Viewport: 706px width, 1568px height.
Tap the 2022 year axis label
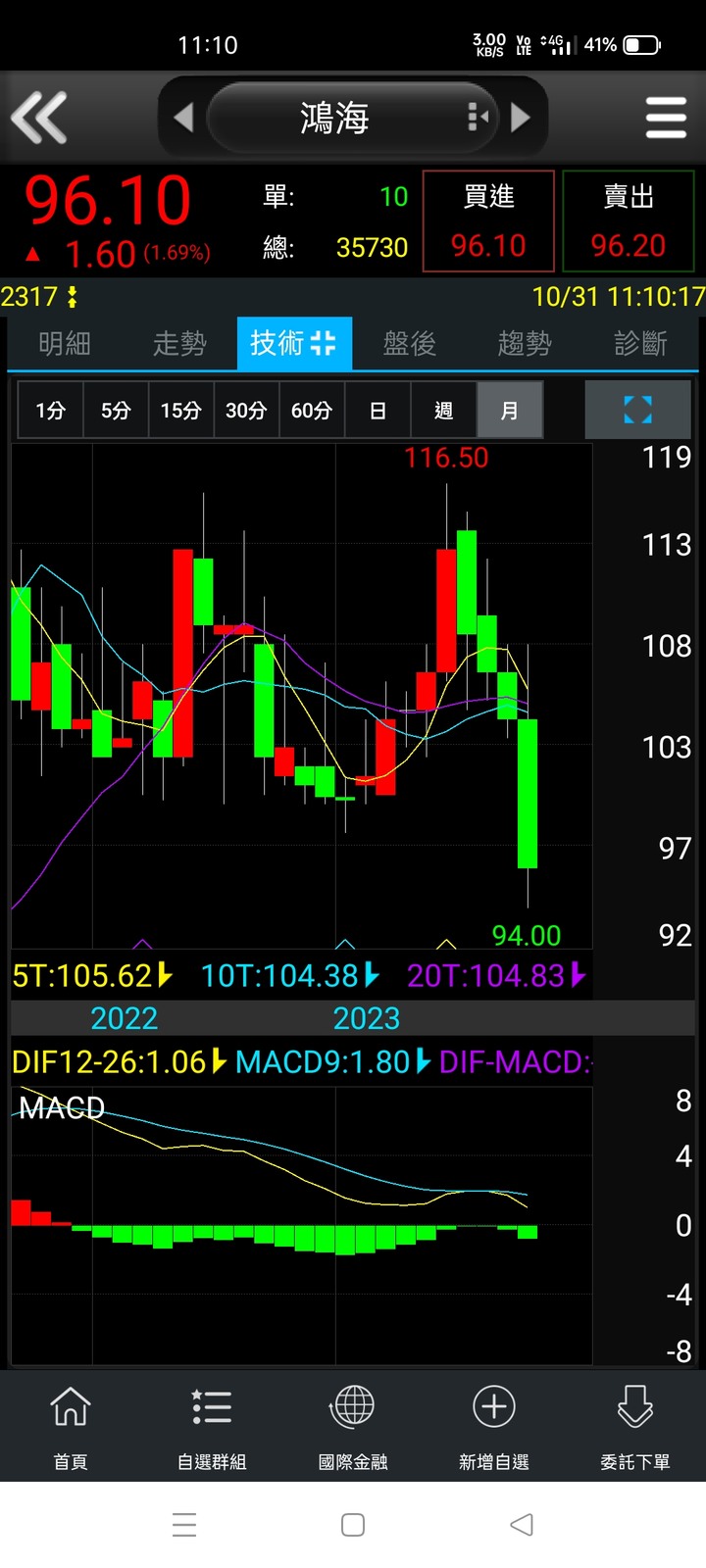pos(125,1018)
